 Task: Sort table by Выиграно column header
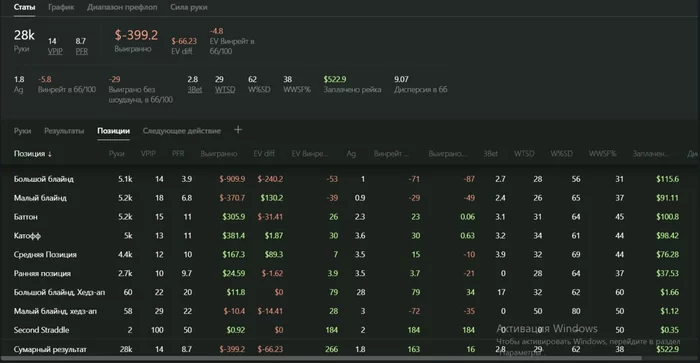coord(219,154)
